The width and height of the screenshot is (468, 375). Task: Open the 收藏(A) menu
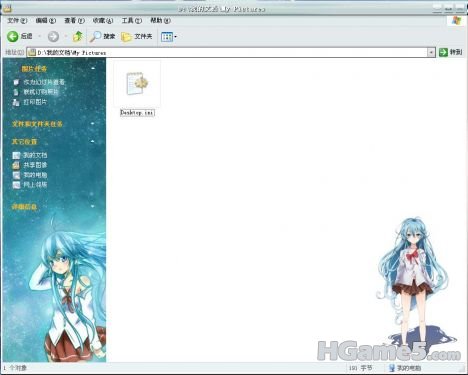[103, 21]
